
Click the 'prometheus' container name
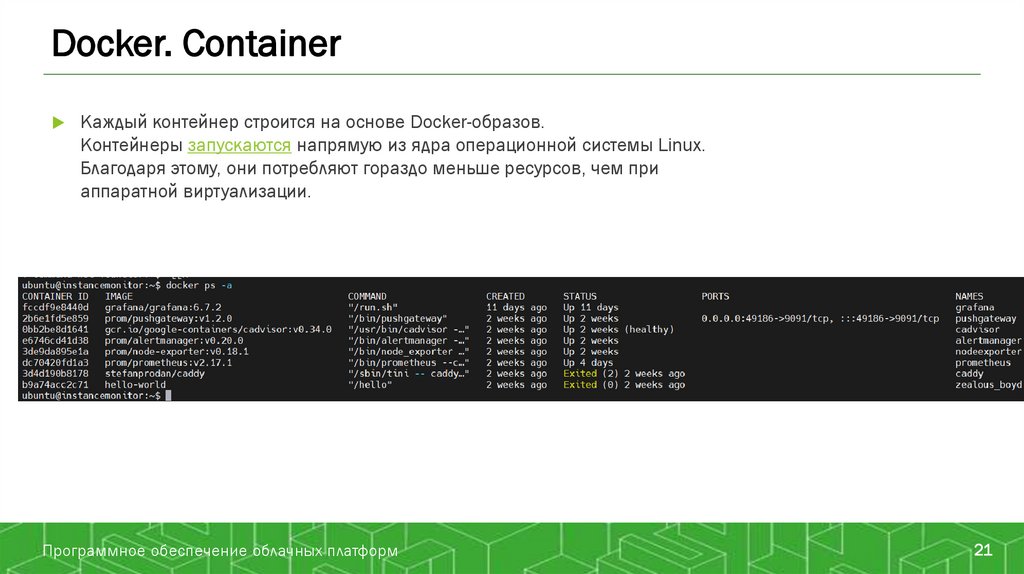[x=983, y=362]
